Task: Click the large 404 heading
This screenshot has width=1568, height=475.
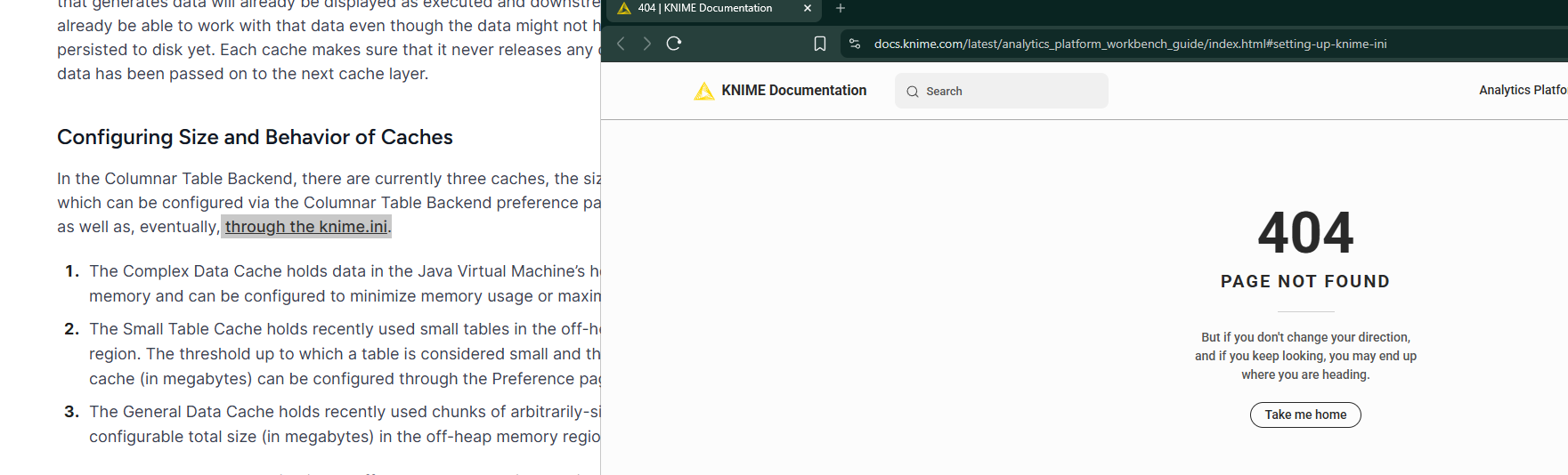Action: 1305,233
